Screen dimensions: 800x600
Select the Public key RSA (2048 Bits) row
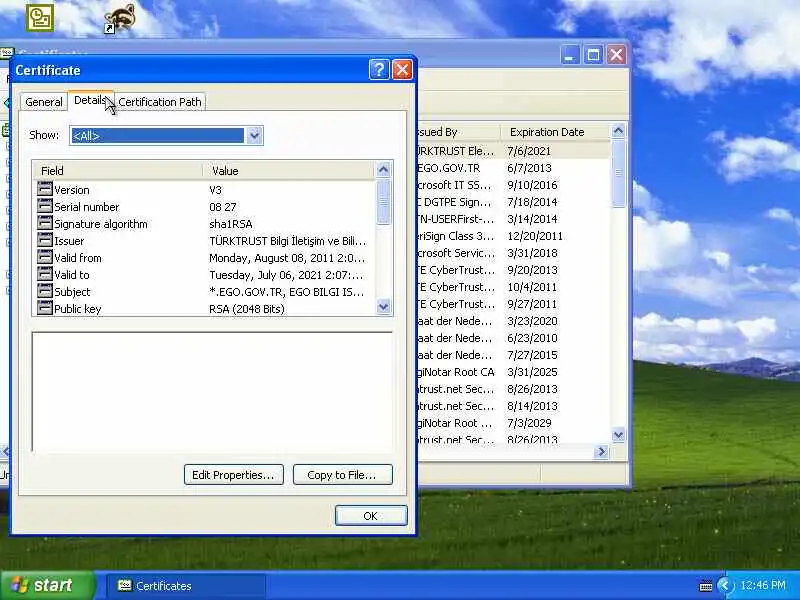[x=204, y=308]
